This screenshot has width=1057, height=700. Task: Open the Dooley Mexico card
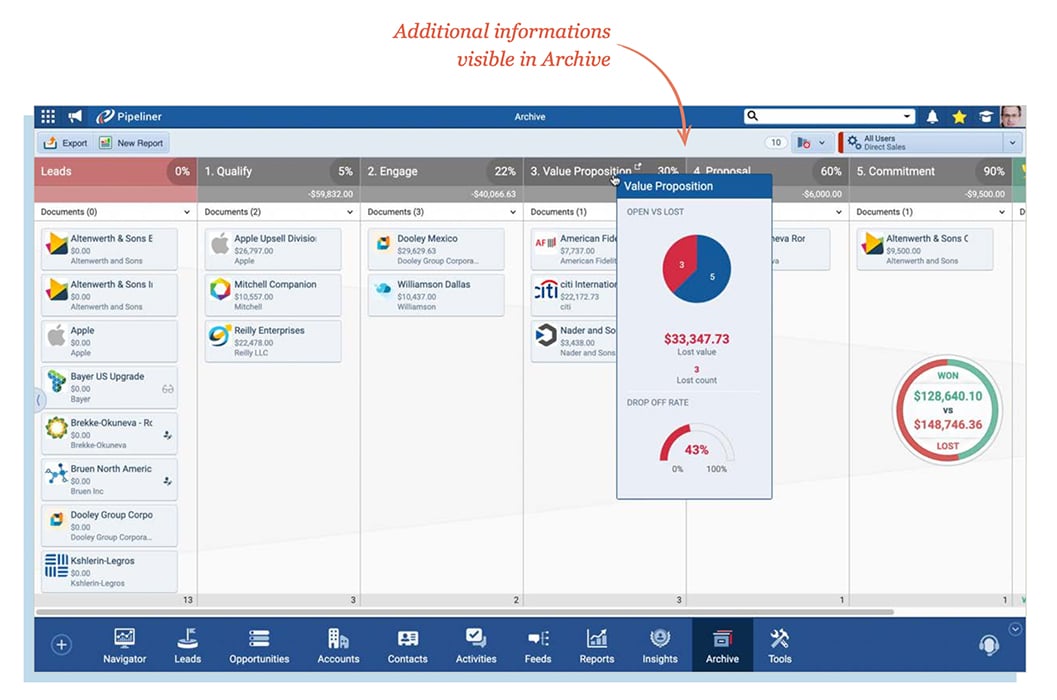point(436,249)
